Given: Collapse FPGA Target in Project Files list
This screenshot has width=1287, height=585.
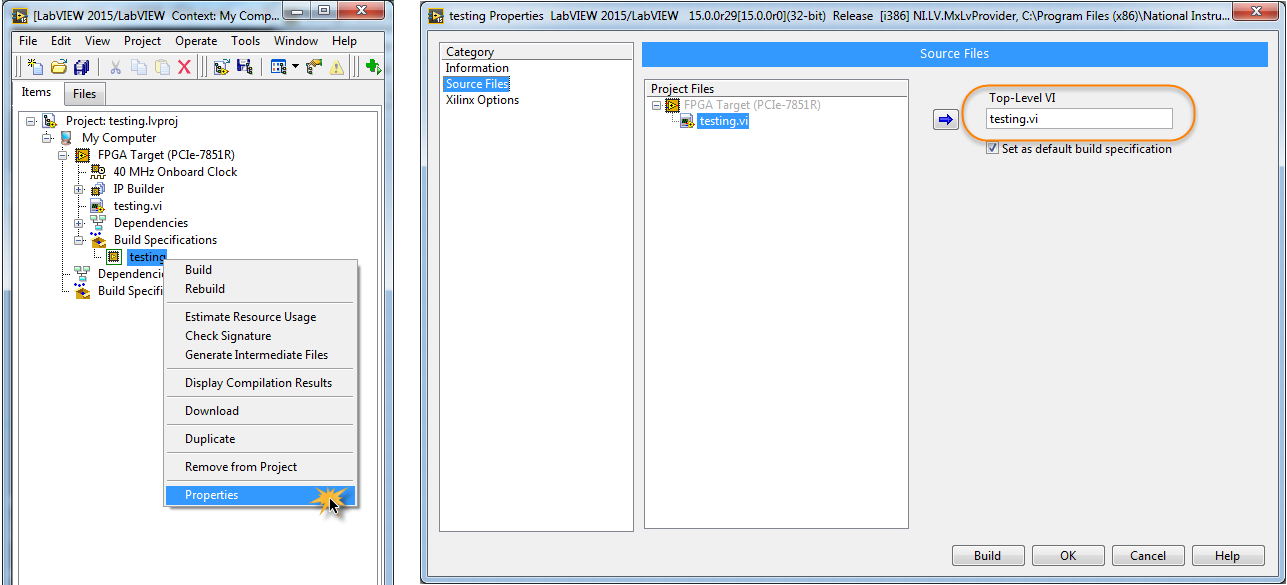Looking at the screenshot, I should (656, 105).
